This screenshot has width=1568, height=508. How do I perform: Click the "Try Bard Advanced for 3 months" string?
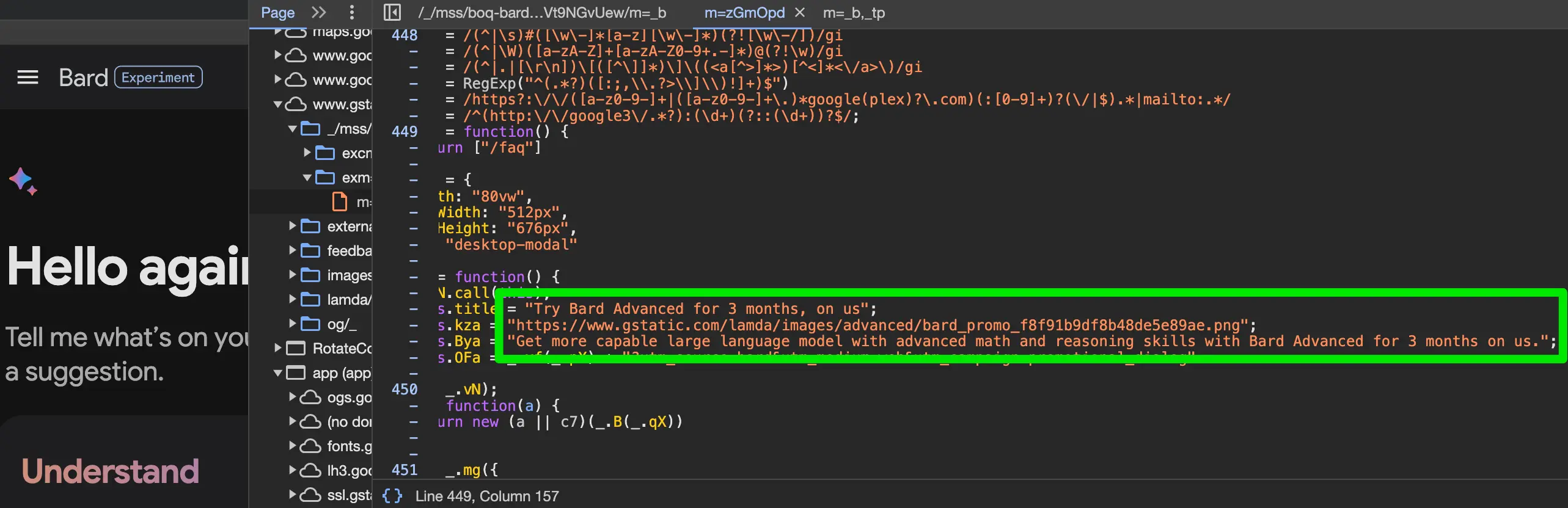(x=696, y=309)
